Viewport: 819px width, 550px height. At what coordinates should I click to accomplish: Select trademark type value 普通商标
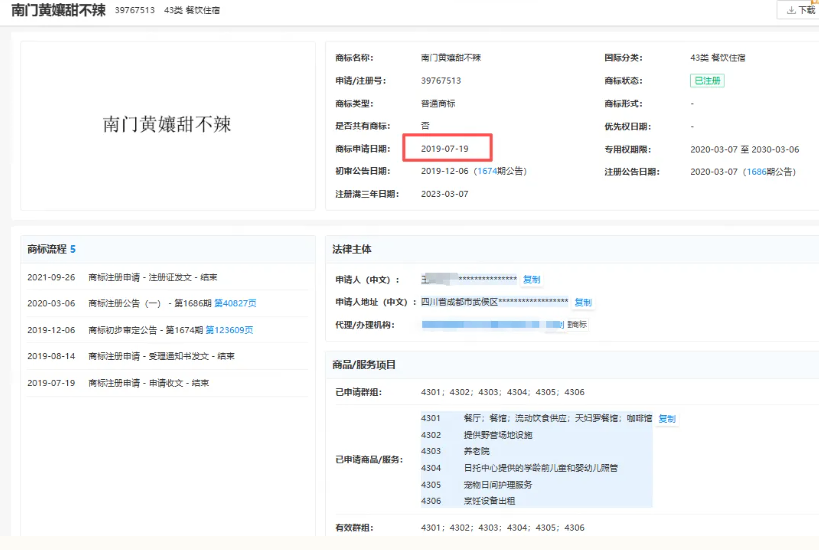tap(438, 103)
